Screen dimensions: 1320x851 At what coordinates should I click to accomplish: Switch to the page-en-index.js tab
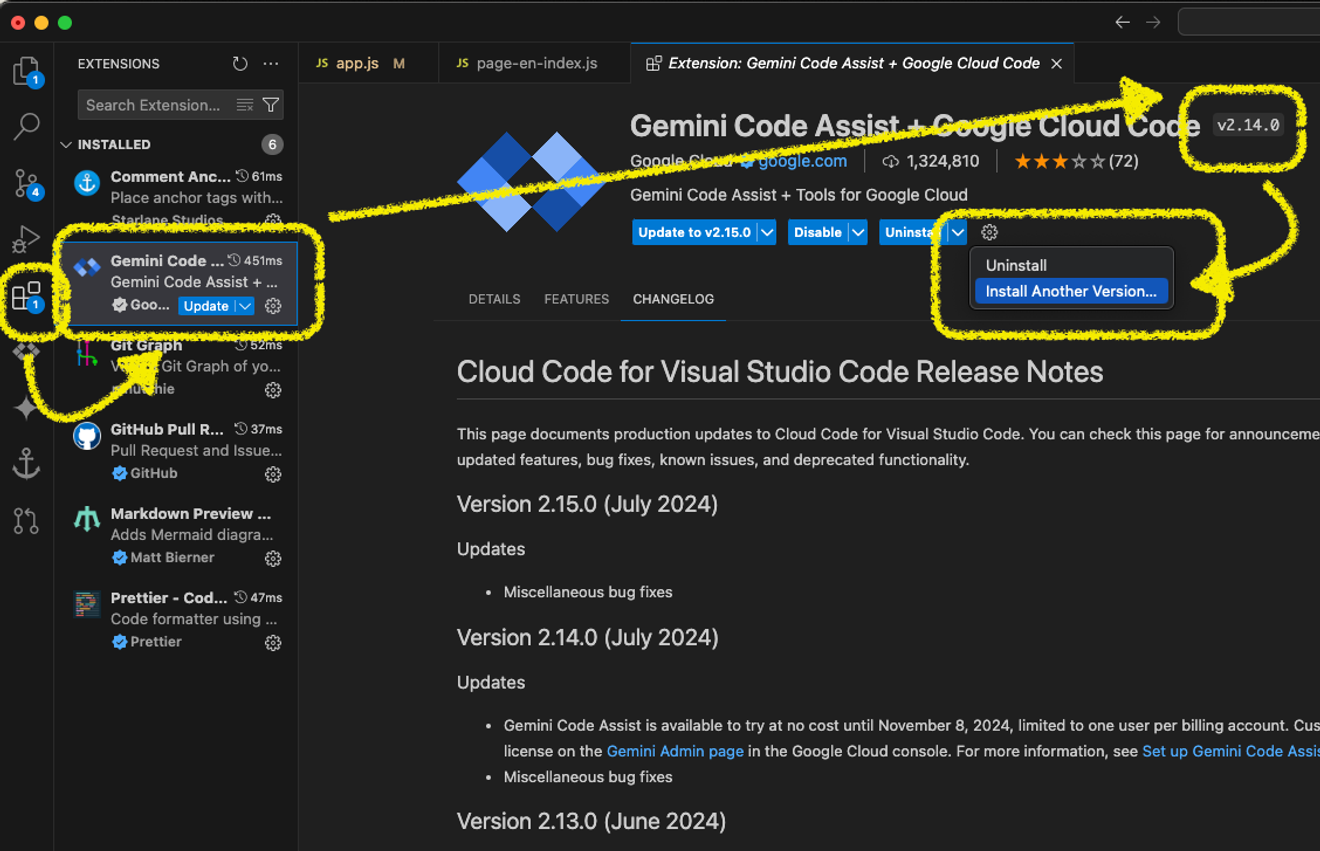click(535, 63)
